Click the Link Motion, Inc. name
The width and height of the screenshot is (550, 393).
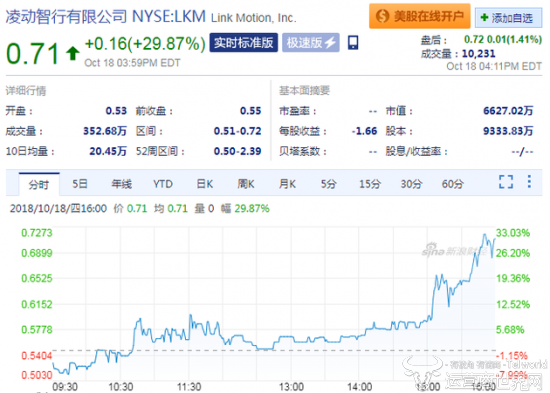click(254, 18)
